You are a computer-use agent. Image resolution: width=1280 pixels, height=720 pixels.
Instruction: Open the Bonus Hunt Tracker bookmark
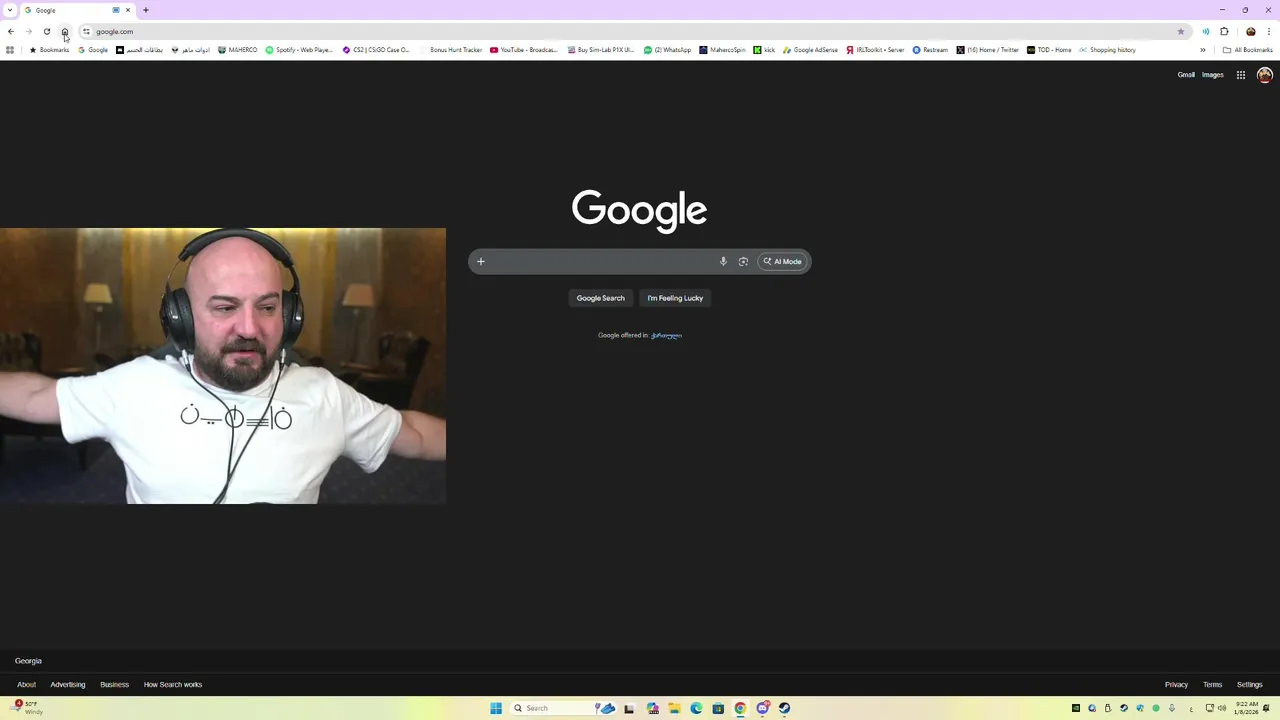coord(450,50)
